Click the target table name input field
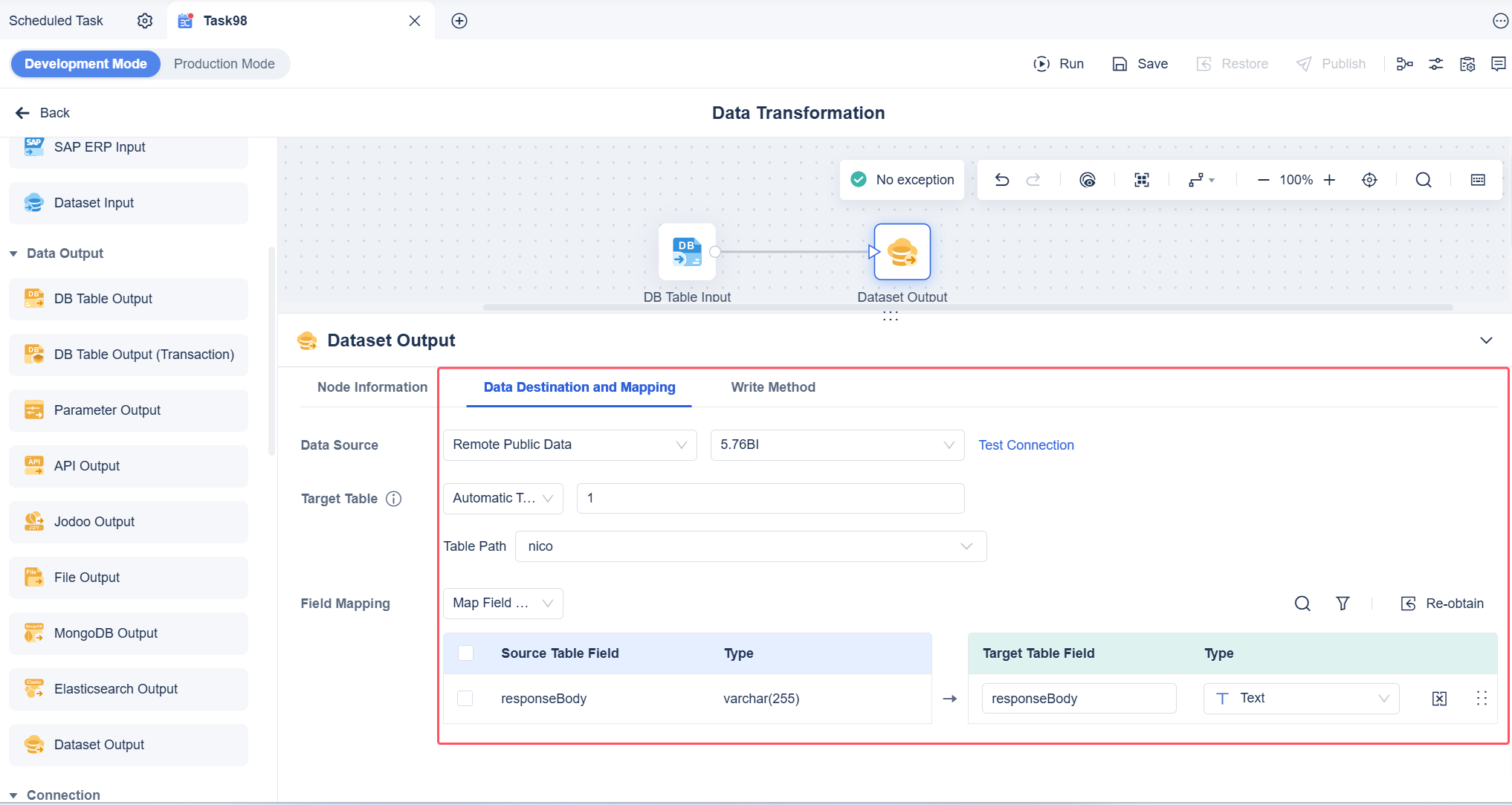The height and width of the screenshot is (805, 1512). (770, 498)
